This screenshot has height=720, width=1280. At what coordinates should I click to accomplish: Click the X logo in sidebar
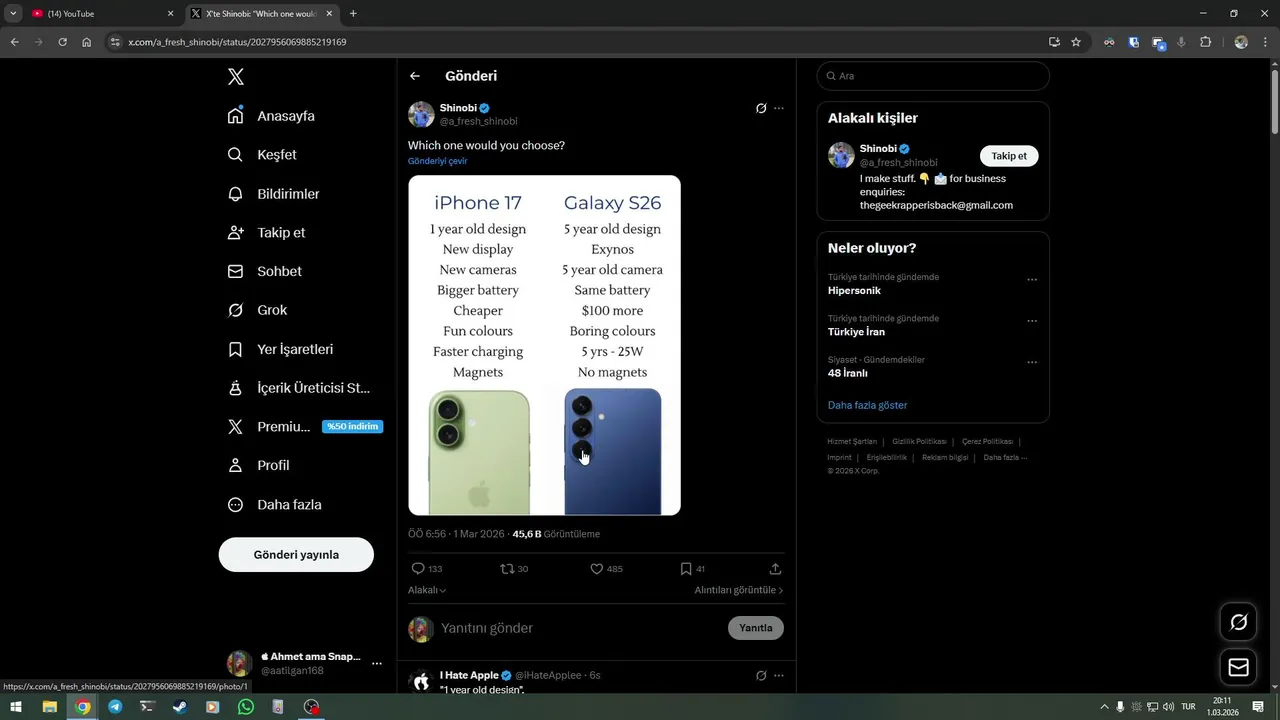[x=235, y=76]
